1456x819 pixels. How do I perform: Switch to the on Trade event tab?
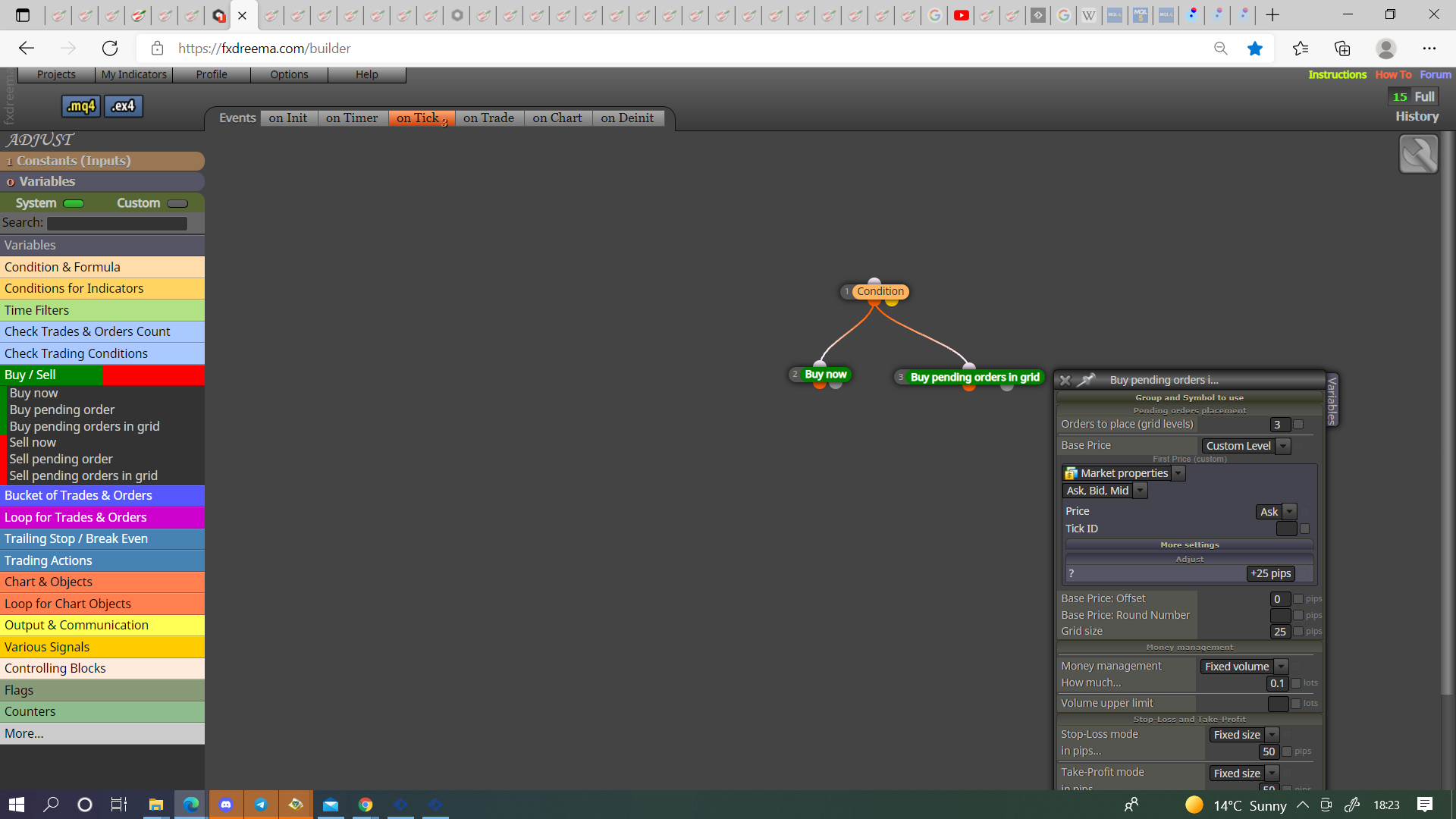point(489,118)
